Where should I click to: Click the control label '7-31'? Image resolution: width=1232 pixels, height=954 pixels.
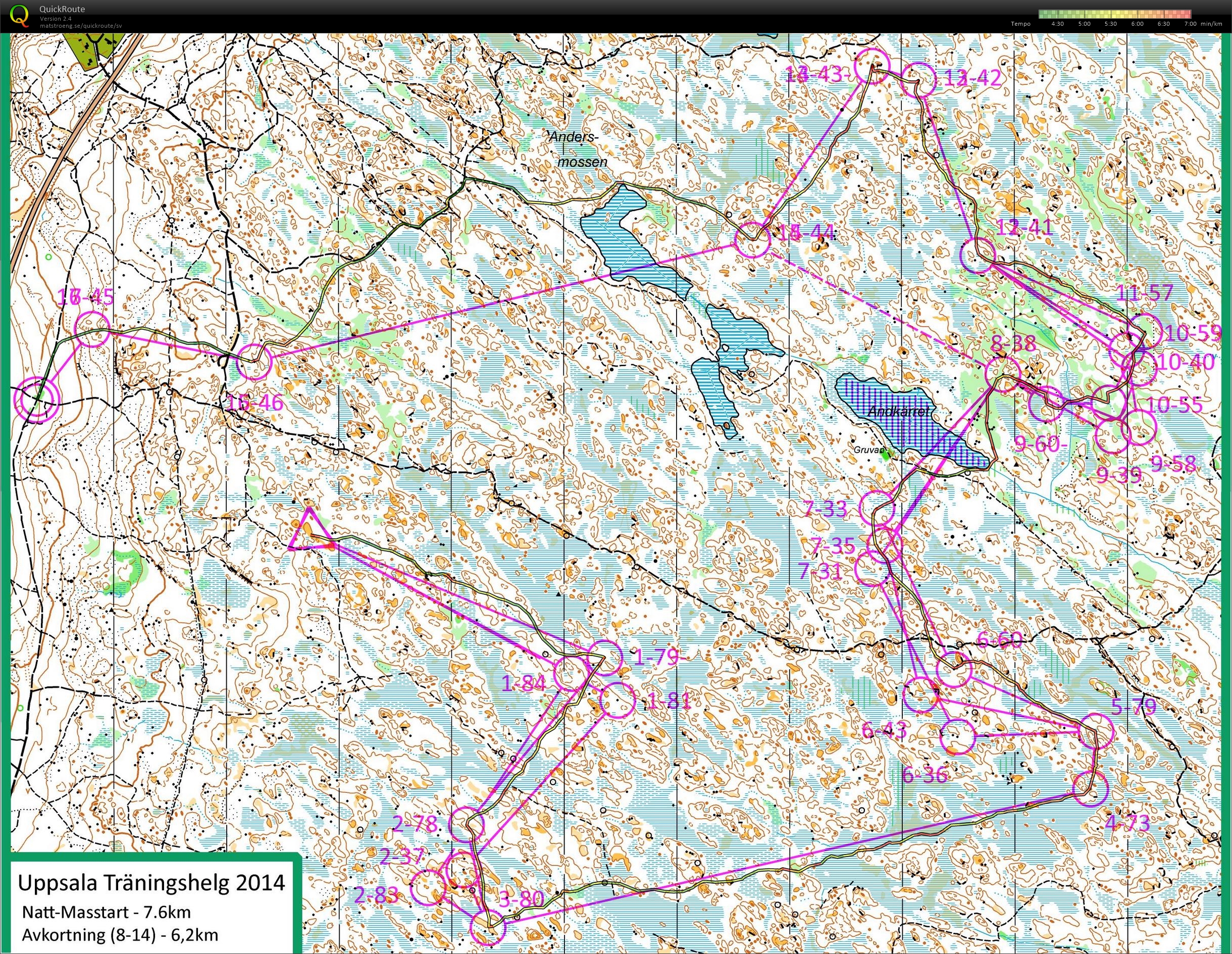point(820,572)
